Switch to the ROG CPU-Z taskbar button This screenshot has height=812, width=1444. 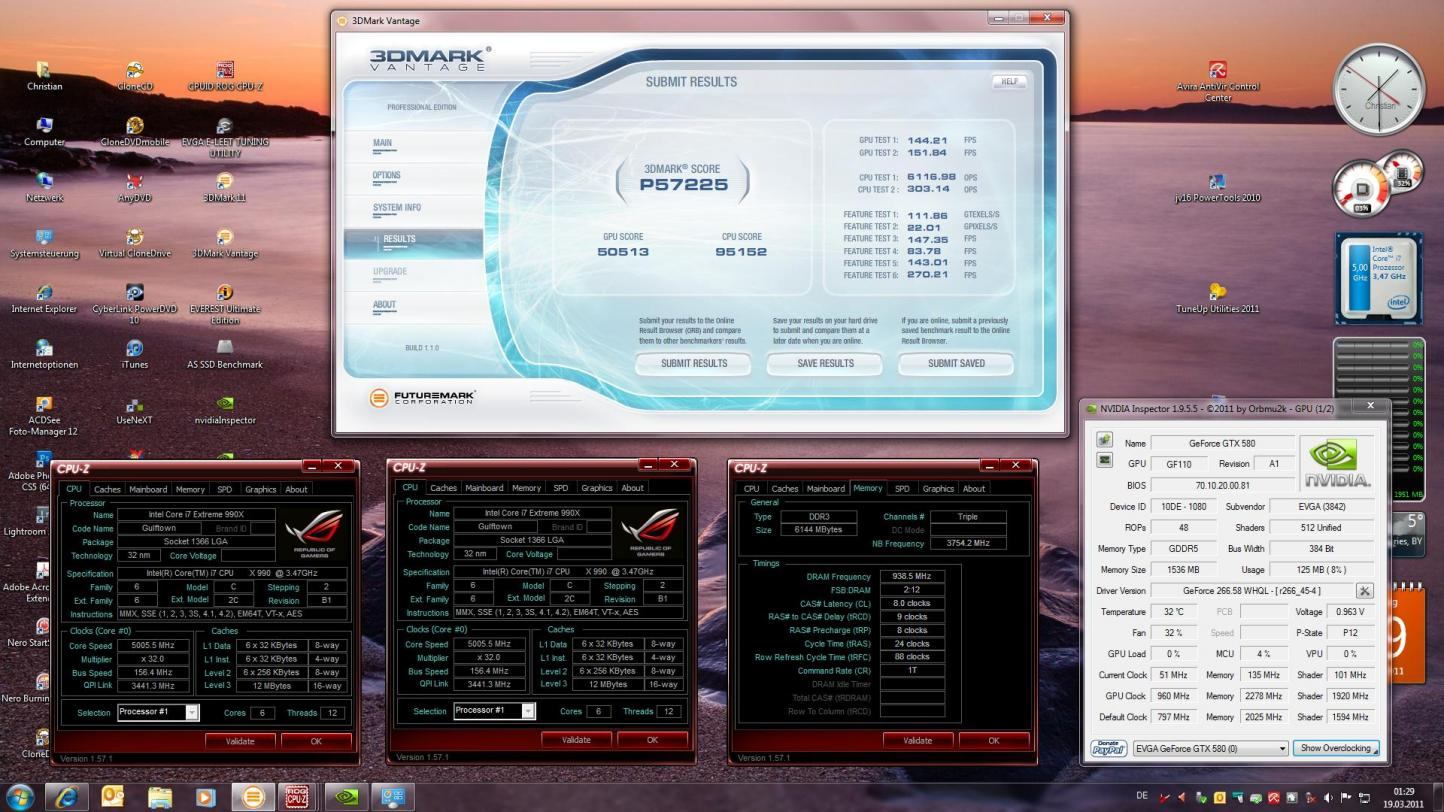tap(297, 797)
